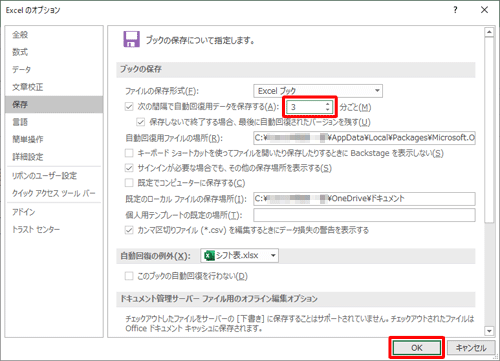
Task: Toggle the don't show Backstage checkbox
Action: click(x=129, y=153)
